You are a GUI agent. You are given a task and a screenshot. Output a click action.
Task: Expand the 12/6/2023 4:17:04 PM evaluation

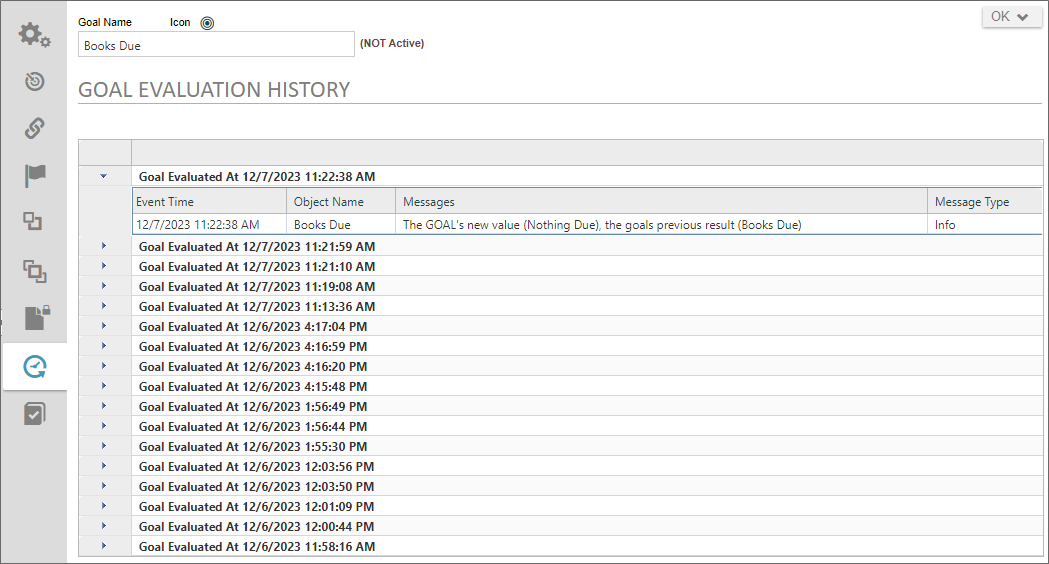point(104,326)
